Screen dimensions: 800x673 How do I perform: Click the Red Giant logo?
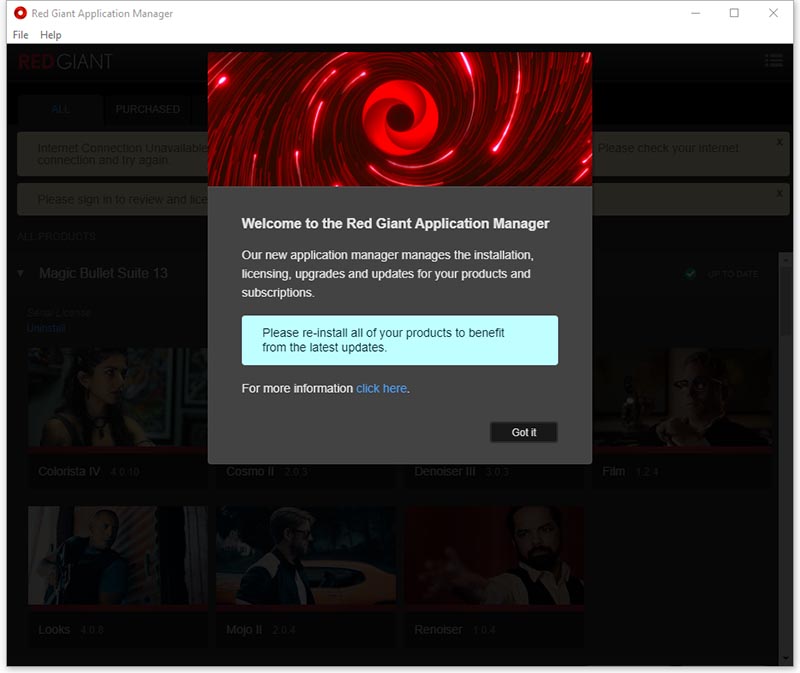point(65,62)
